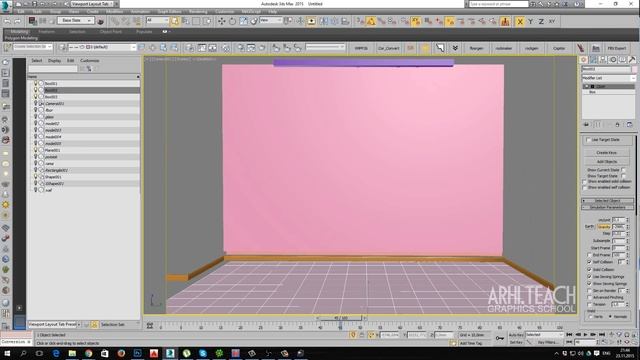Screen dimensions: 640x360
Task: Click the pin stack icon under modifier stack
Action: click(586, 124)
